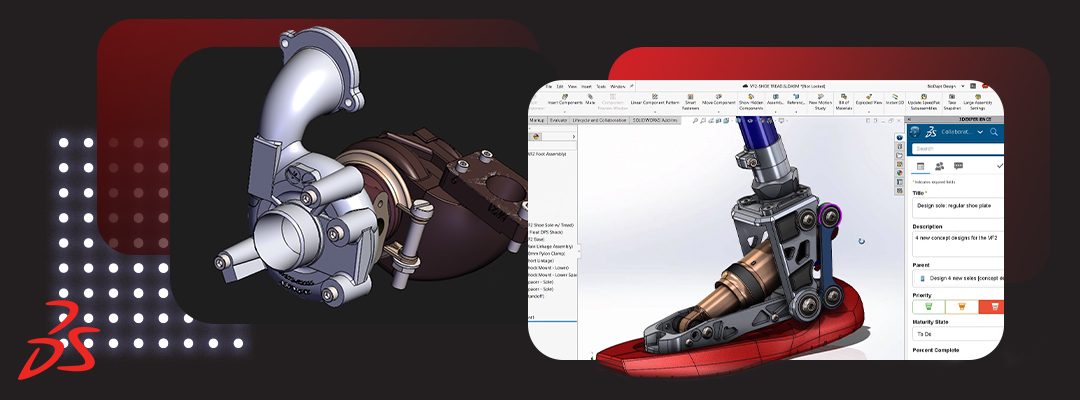Select the Mate tool
The height and width of the screenshot is (400, 1080).
pyautogui.click(x=591, y=101)
